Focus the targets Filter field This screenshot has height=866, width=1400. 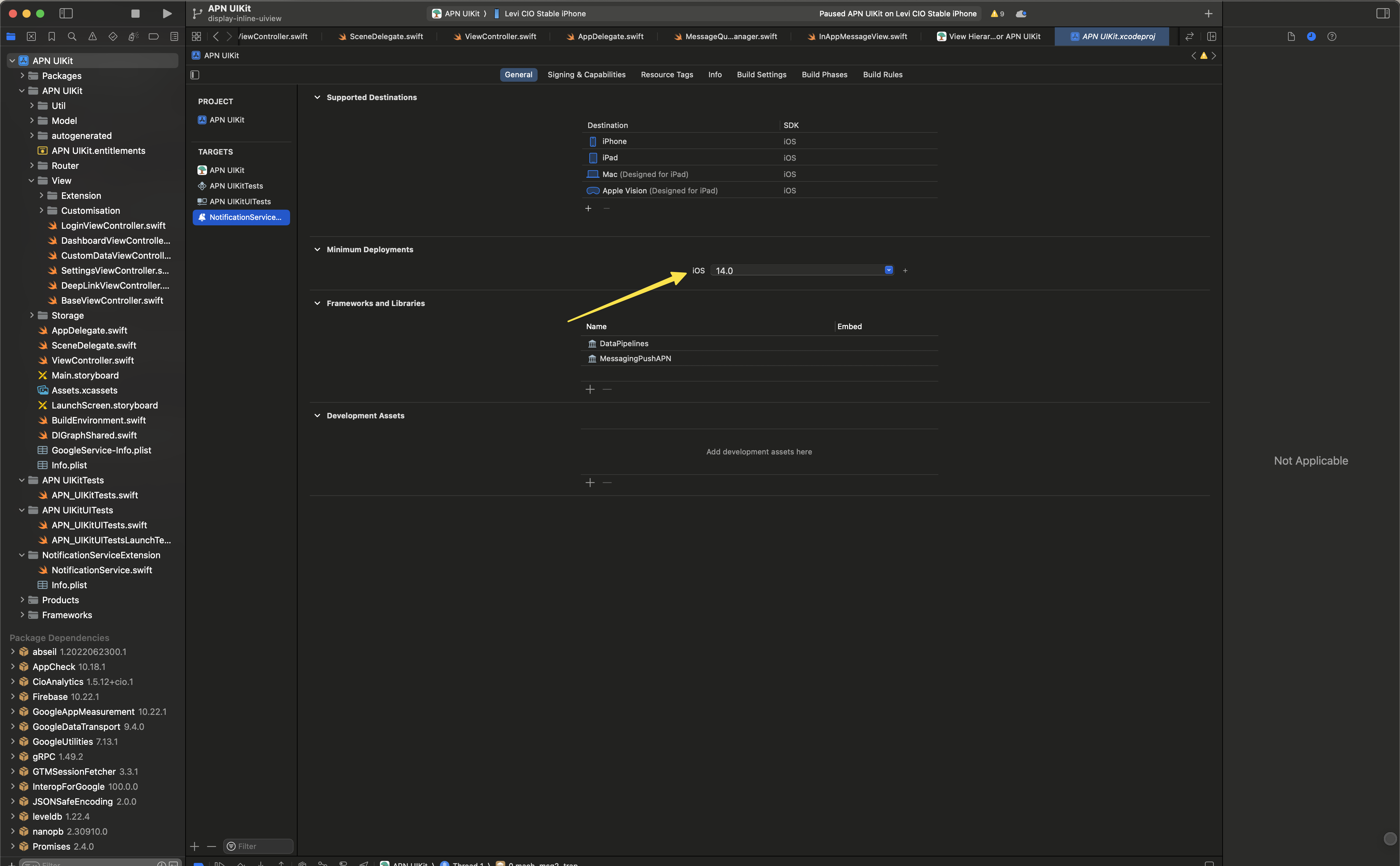(258, 846)
